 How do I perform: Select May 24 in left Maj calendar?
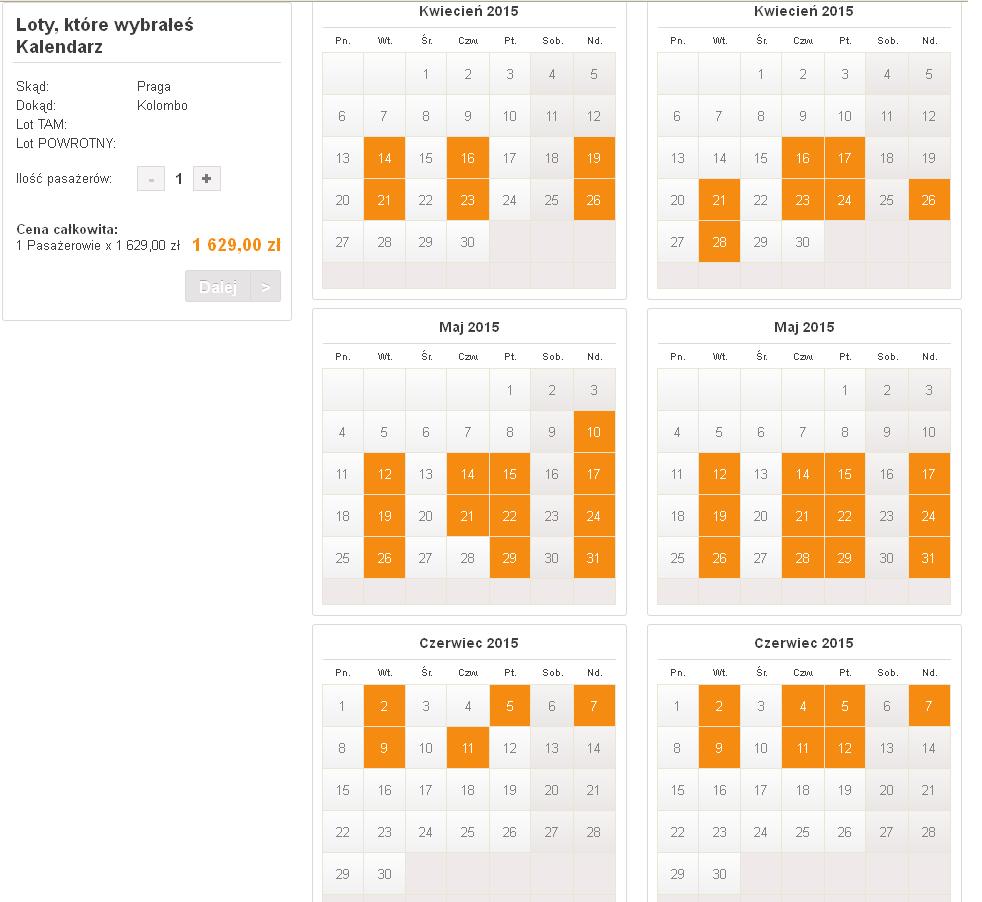click(x=594, y=516)
